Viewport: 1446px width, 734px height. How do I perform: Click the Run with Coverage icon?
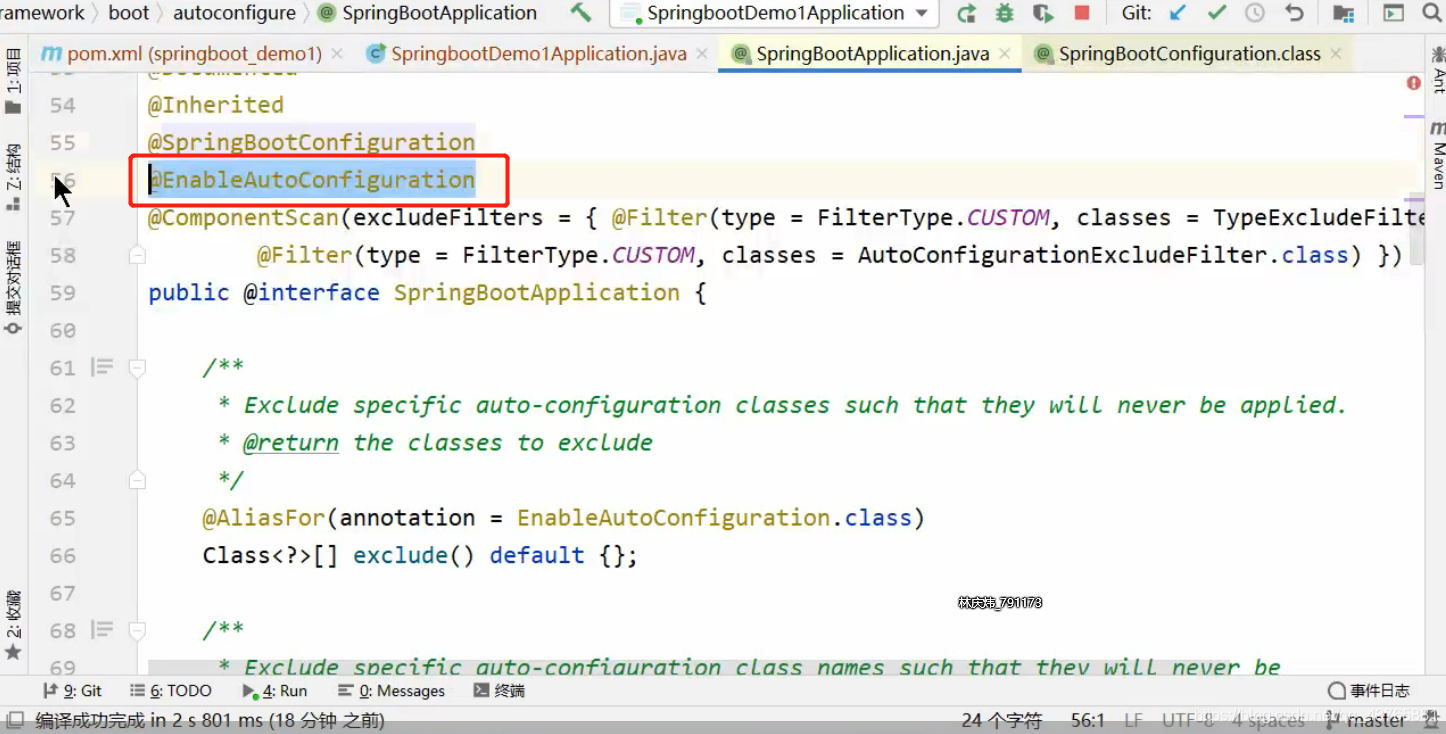[1043, 13]
